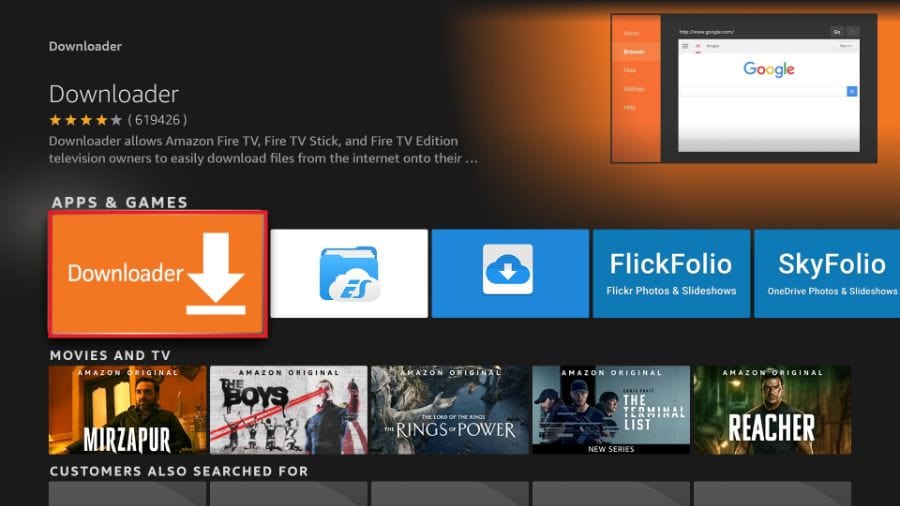Open The Rings of Power thumbnail
This screenshot has width=900, height=506.
(x=450, y=410)
